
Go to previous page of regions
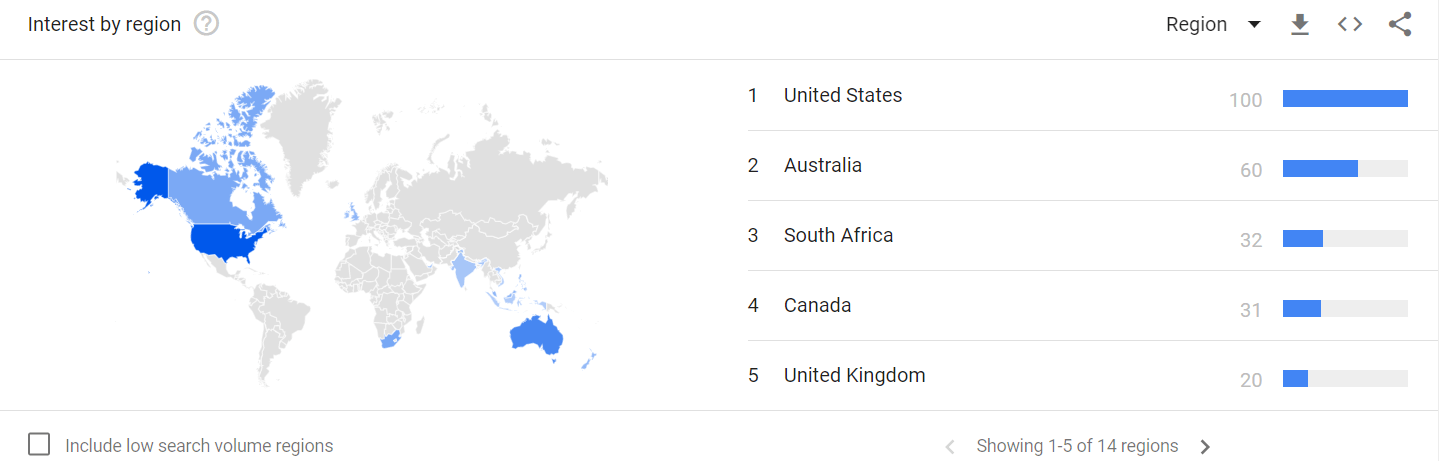[x=950, y=447]
